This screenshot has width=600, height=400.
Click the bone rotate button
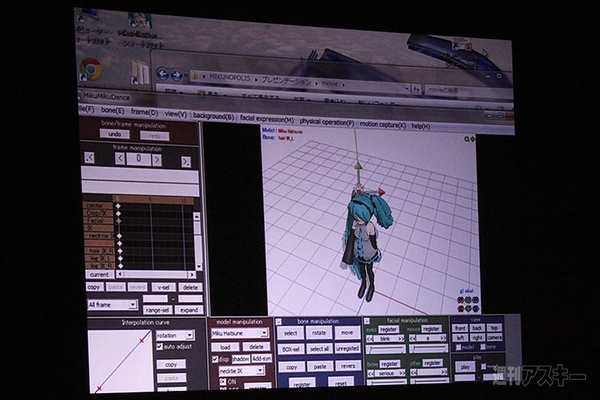pyautogui.click(x=319, y=333)
